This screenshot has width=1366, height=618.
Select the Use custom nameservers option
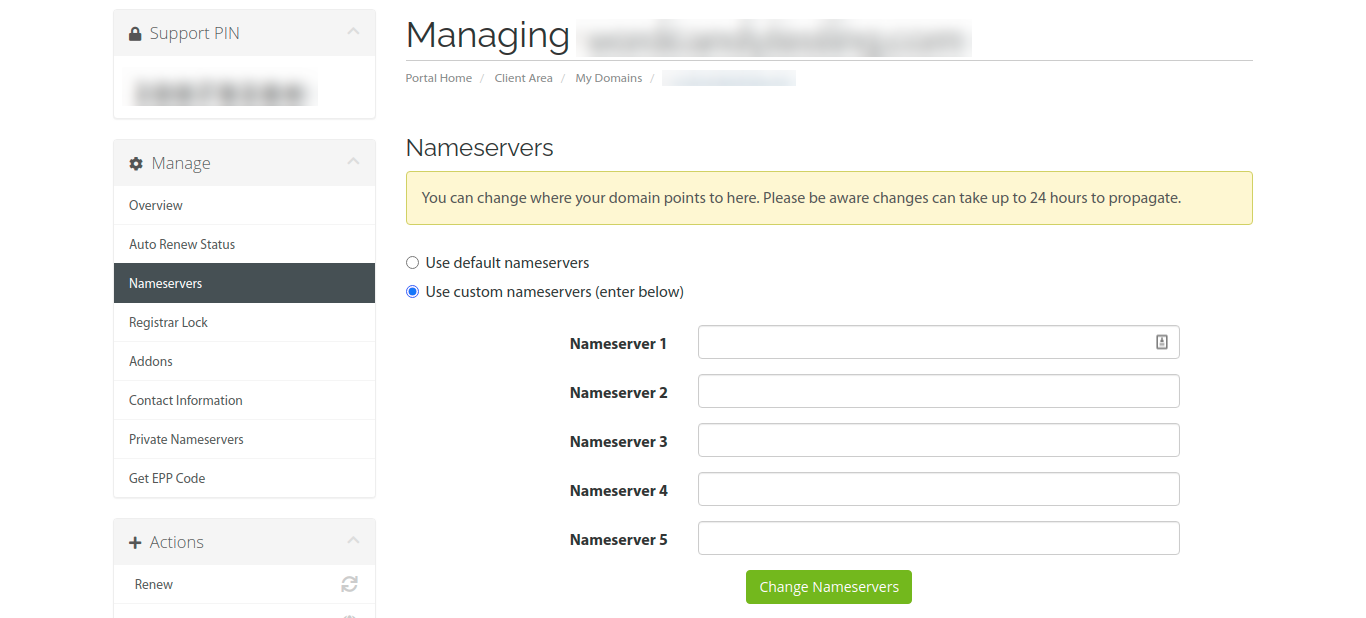coord(412,291)
